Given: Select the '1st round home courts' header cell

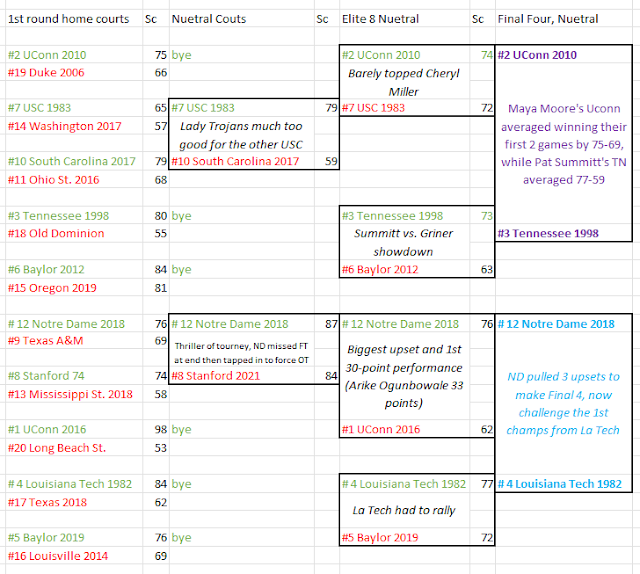Looking at the screenshot, I should (74, 19).
